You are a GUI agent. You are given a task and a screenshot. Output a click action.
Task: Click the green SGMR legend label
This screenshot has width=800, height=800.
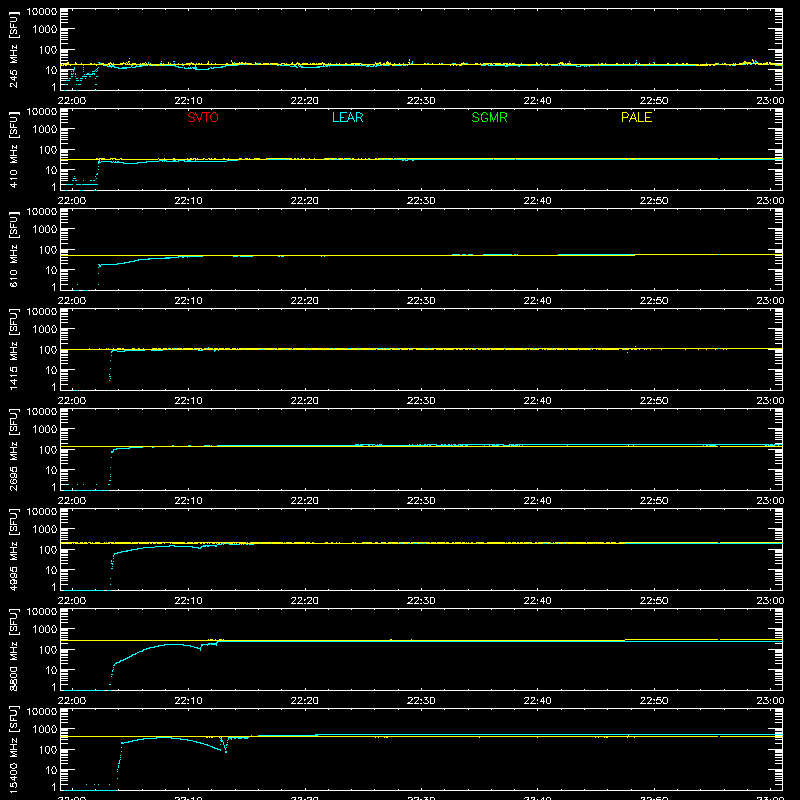[x=489, y=117]
